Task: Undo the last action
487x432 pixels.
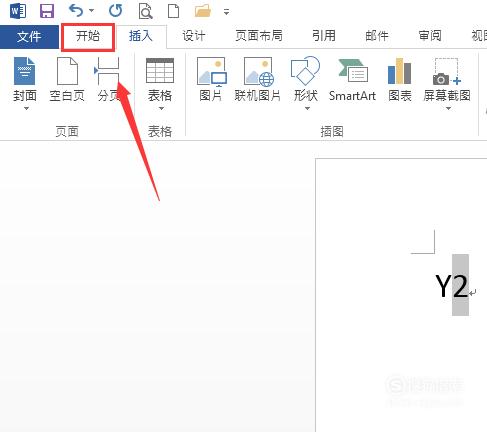Action: point(75,11)
